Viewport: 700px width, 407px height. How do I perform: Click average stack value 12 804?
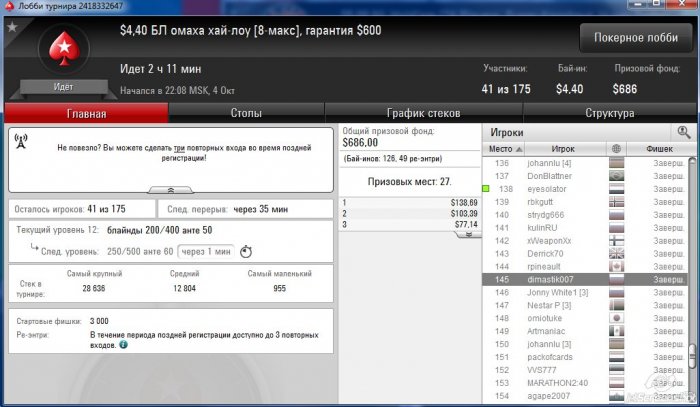(x=184, y=288)
